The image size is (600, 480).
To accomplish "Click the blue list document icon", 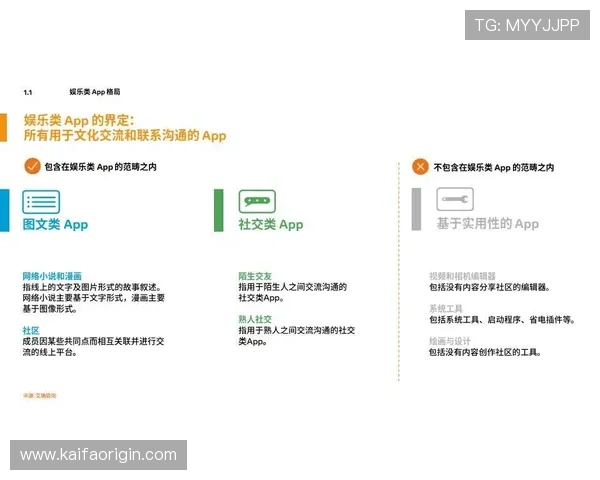I will pyautogui.click(x=41, y=202).
